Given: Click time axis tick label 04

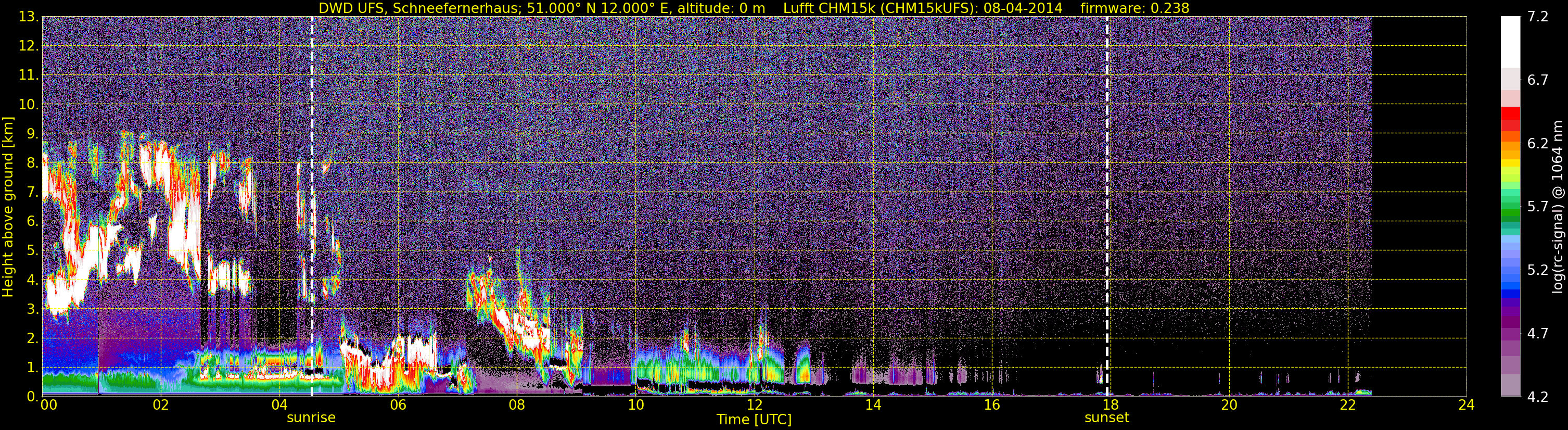Looking at the screenshot, I should click(x=279, y=405).
